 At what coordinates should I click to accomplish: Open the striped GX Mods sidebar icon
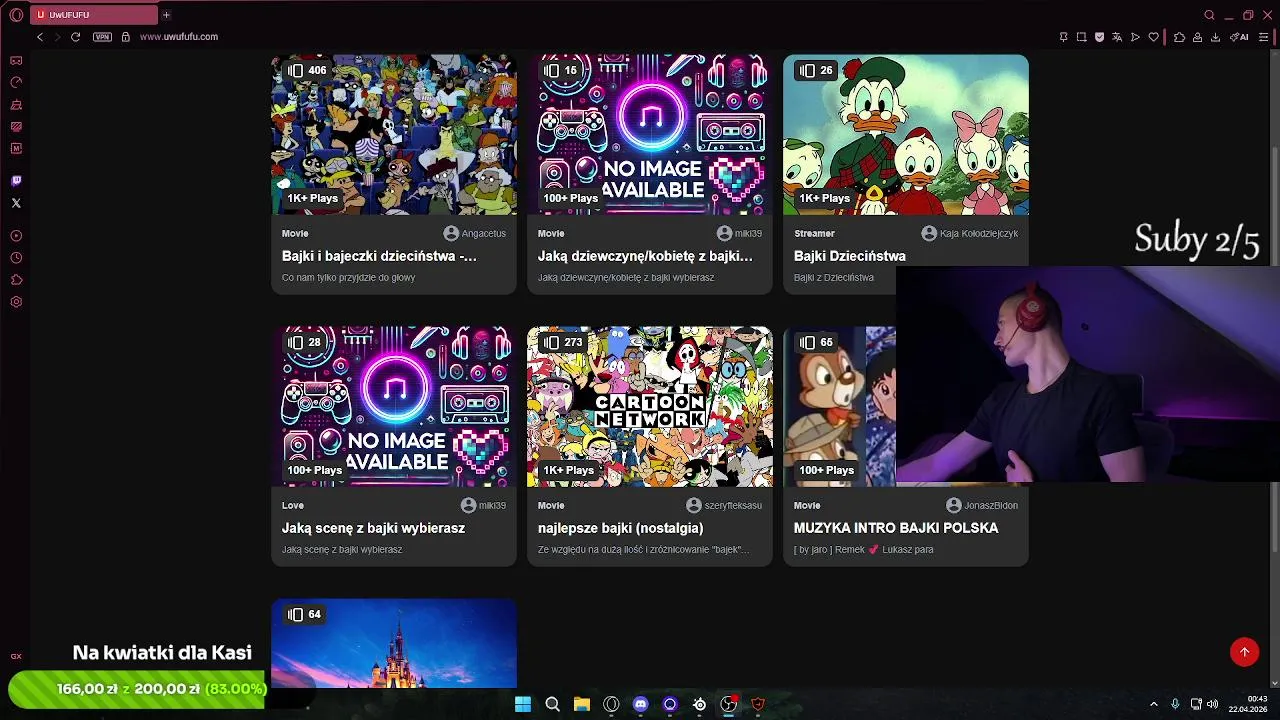click(16, 126)
